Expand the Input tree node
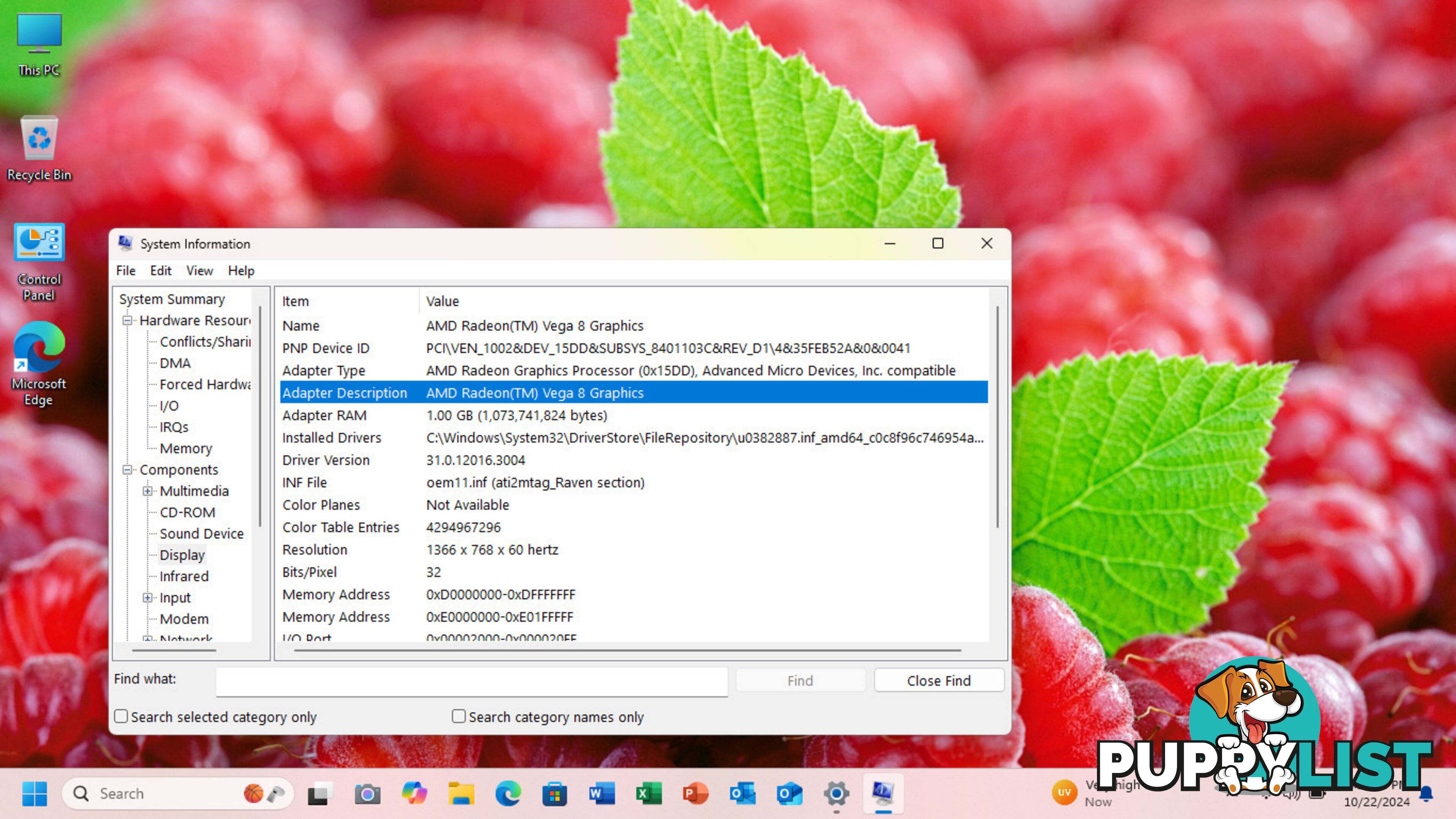Viewport: 1456px width, 819px height. [x=147, y=598]
